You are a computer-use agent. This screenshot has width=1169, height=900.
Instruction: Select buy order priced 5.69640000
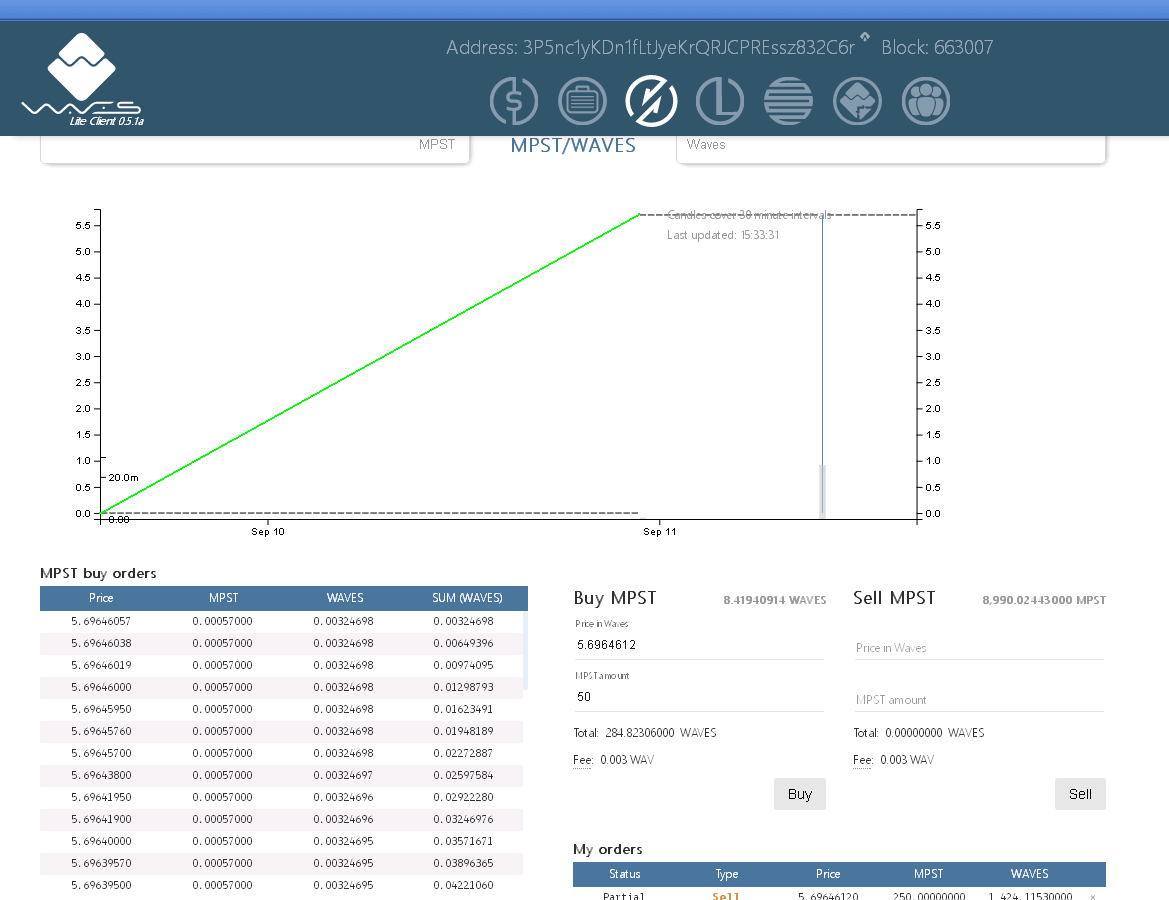pos(282,841)
